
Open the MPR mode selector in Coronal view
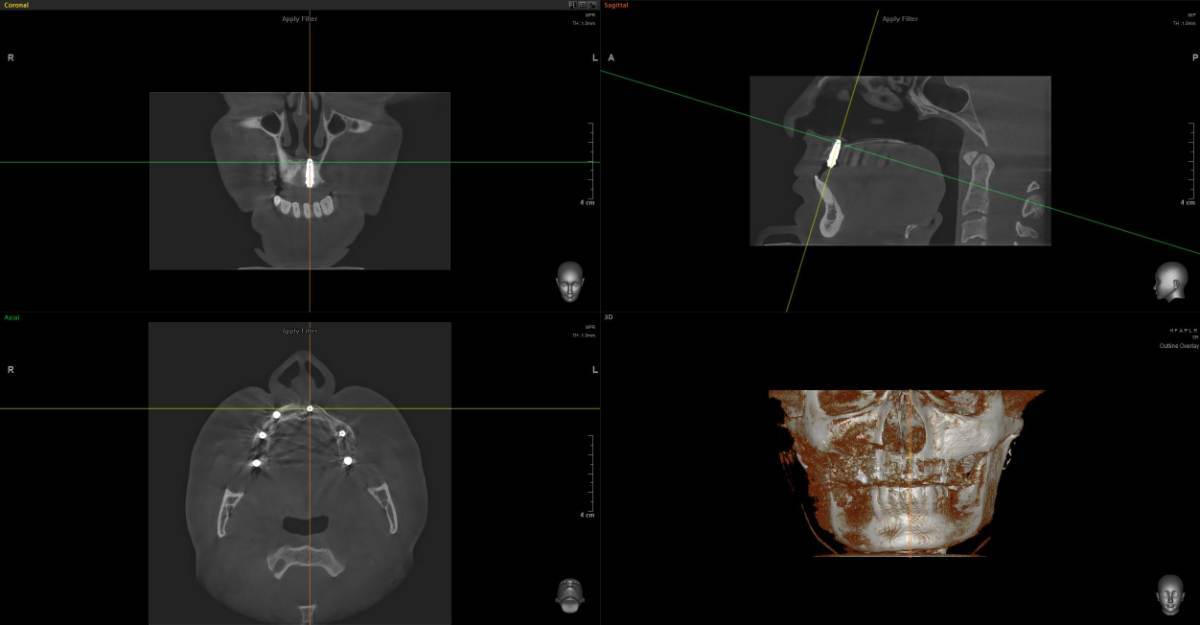(590, 16)
